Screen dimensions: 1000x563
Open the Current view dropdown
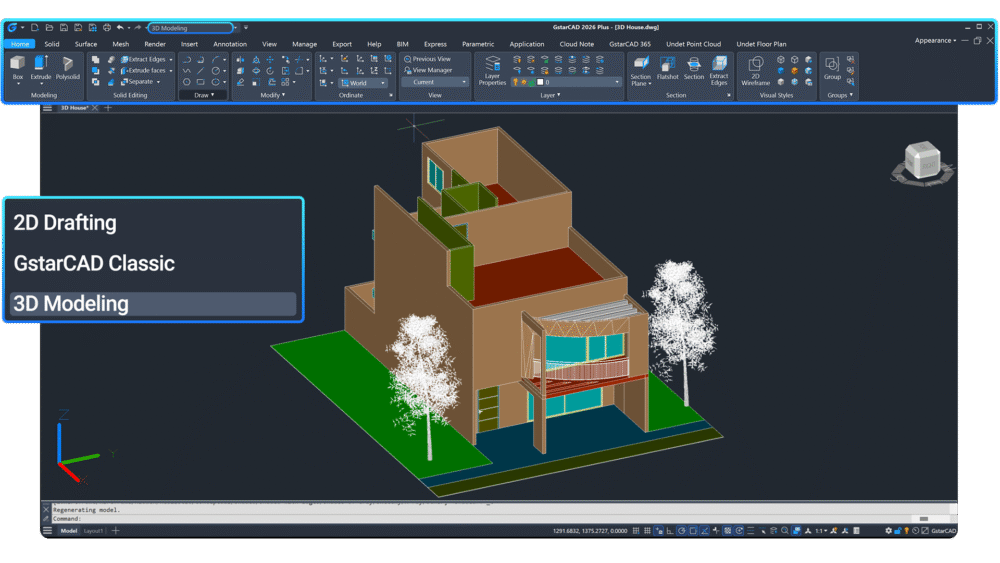436,82
